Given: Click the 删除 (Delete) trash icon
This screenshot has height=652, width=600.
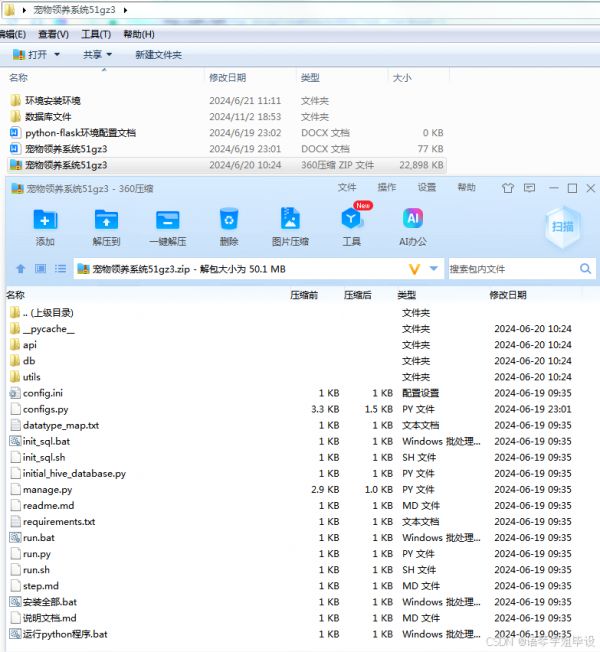Looking at the screenshot, I should (x=229, y=219).
